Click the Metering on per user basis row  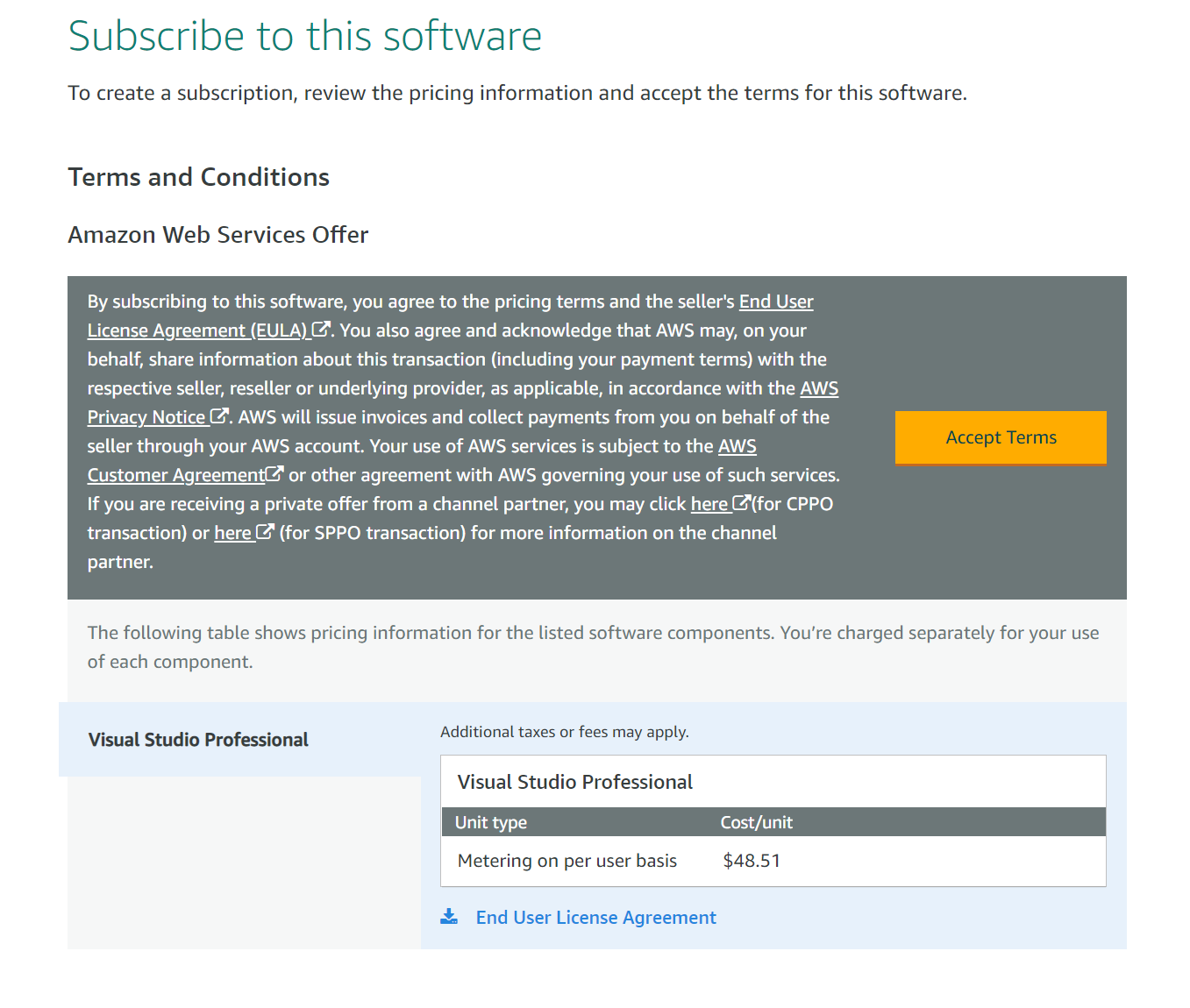[x=566, y=861]
